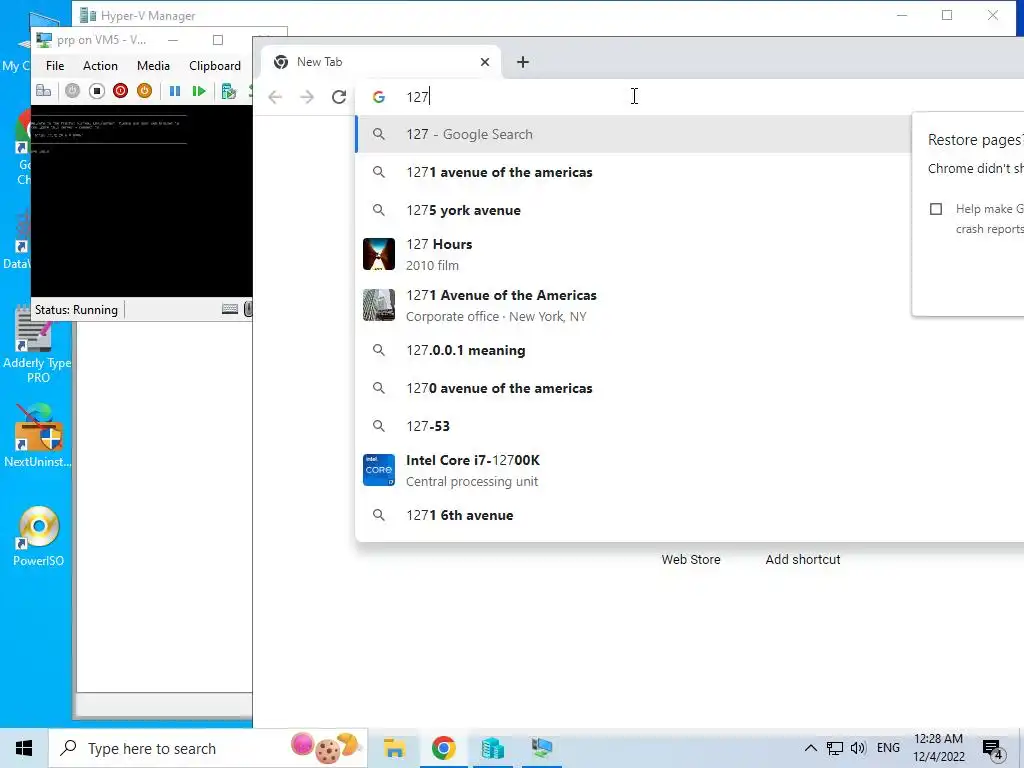
Task: Select the '127 - Google Search' suggestion
Action: click(x=633, y=135)
